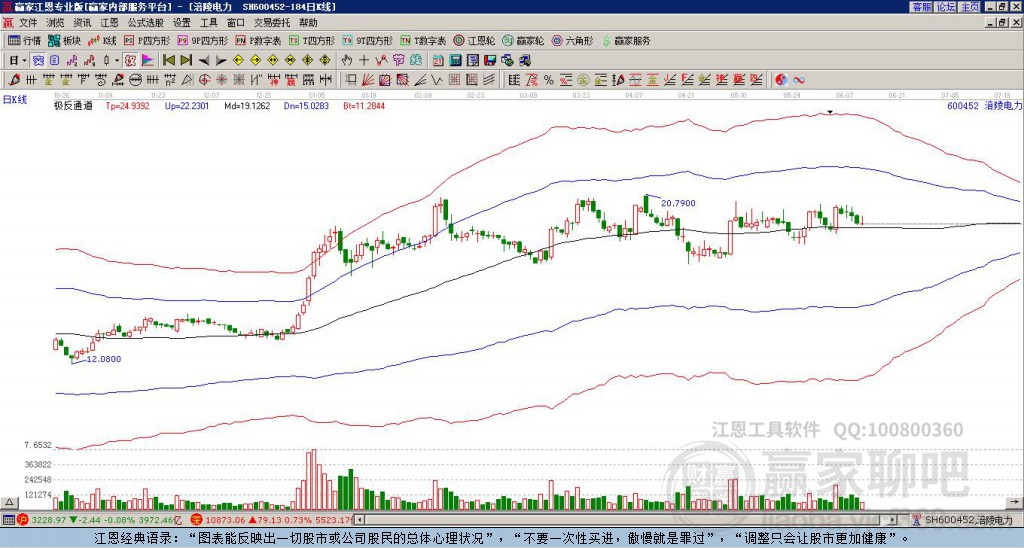Open the 9T四方形 tool
The height and width of the screenshot is (548, 1024).
(367, 40)
